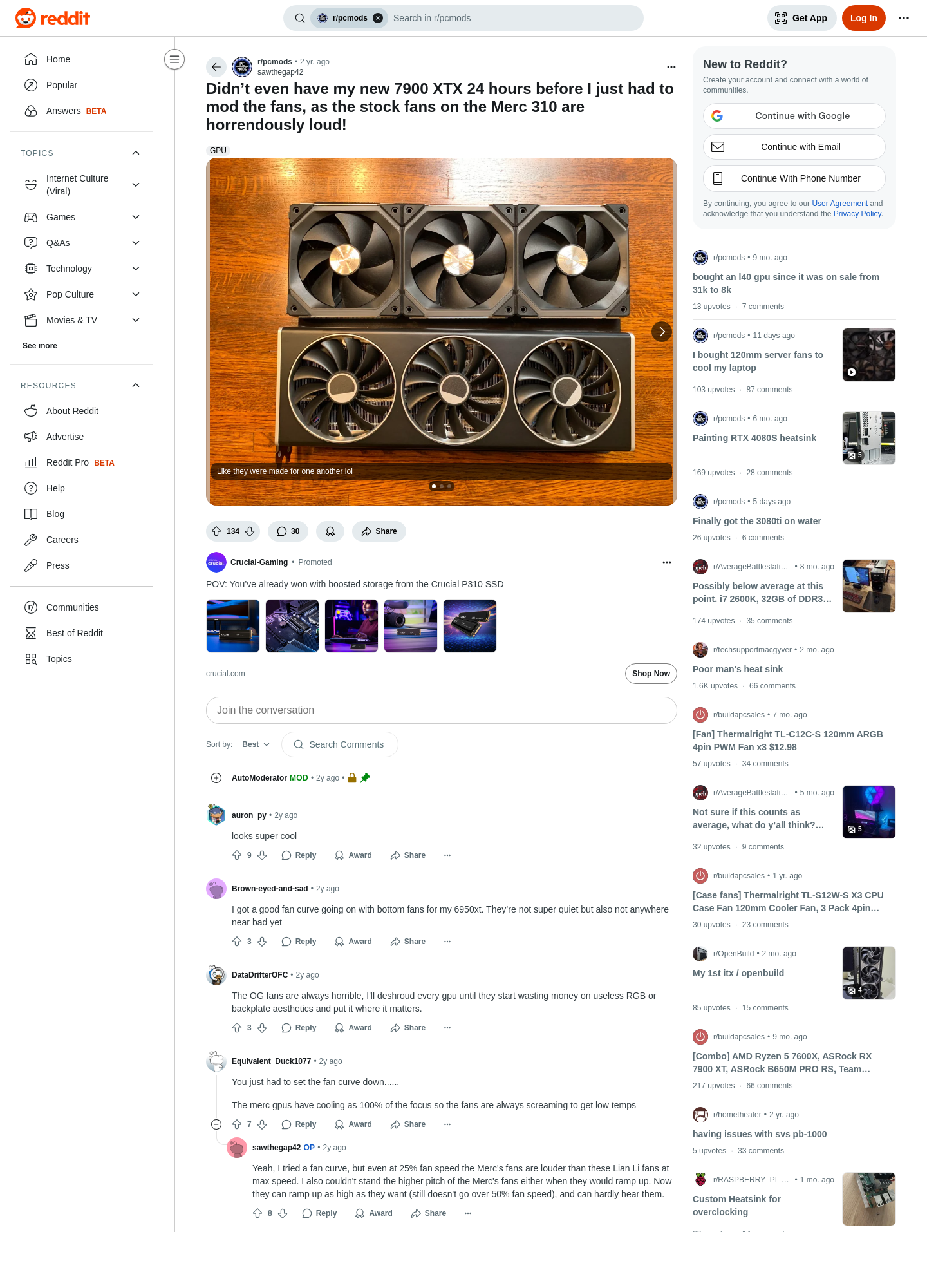Downvote the main post
927x1288 pixels.
(x=250, y=531)
